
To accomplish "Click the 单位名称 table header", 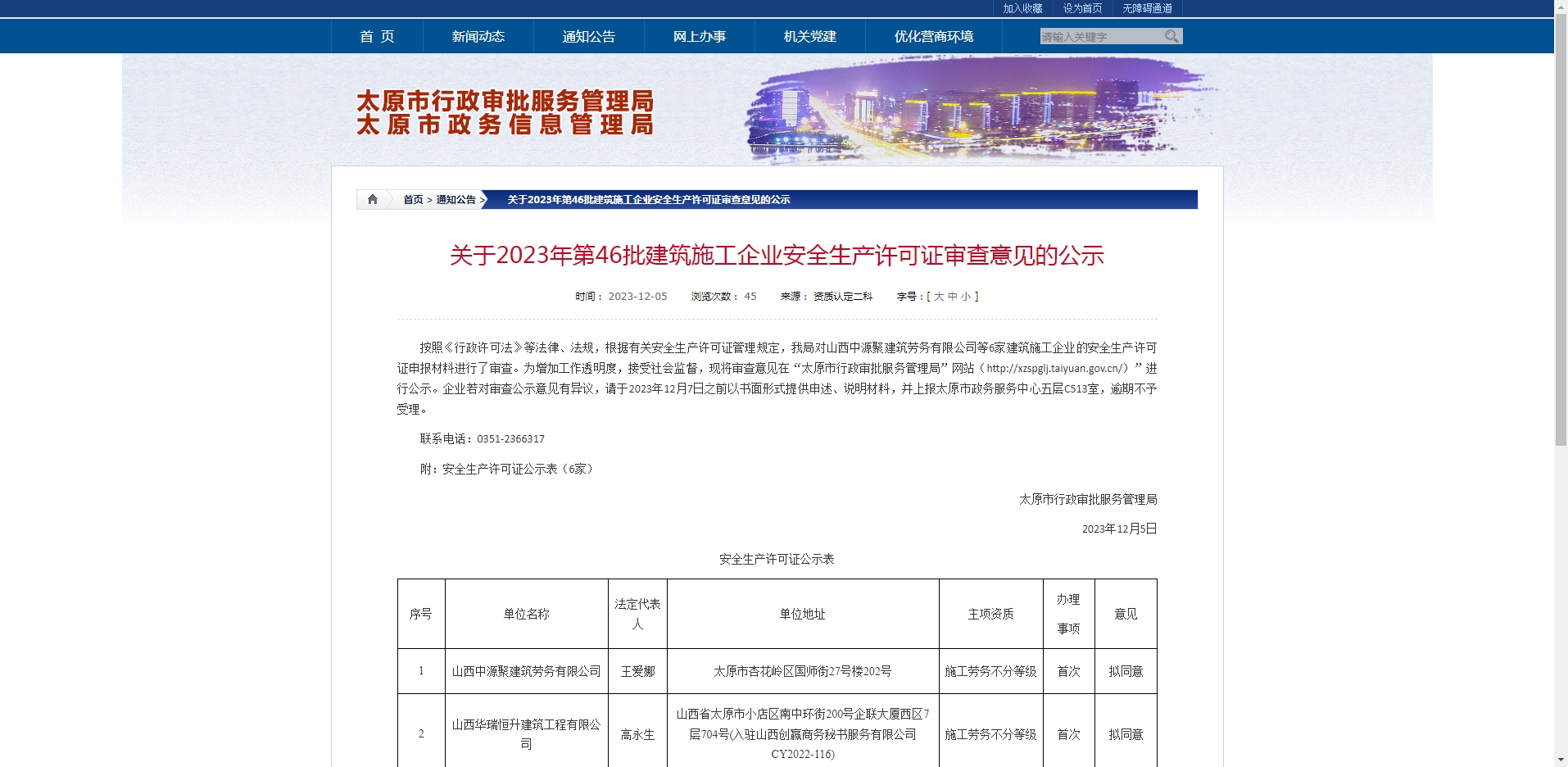I will pyautogui.click(x=527, y=614).
